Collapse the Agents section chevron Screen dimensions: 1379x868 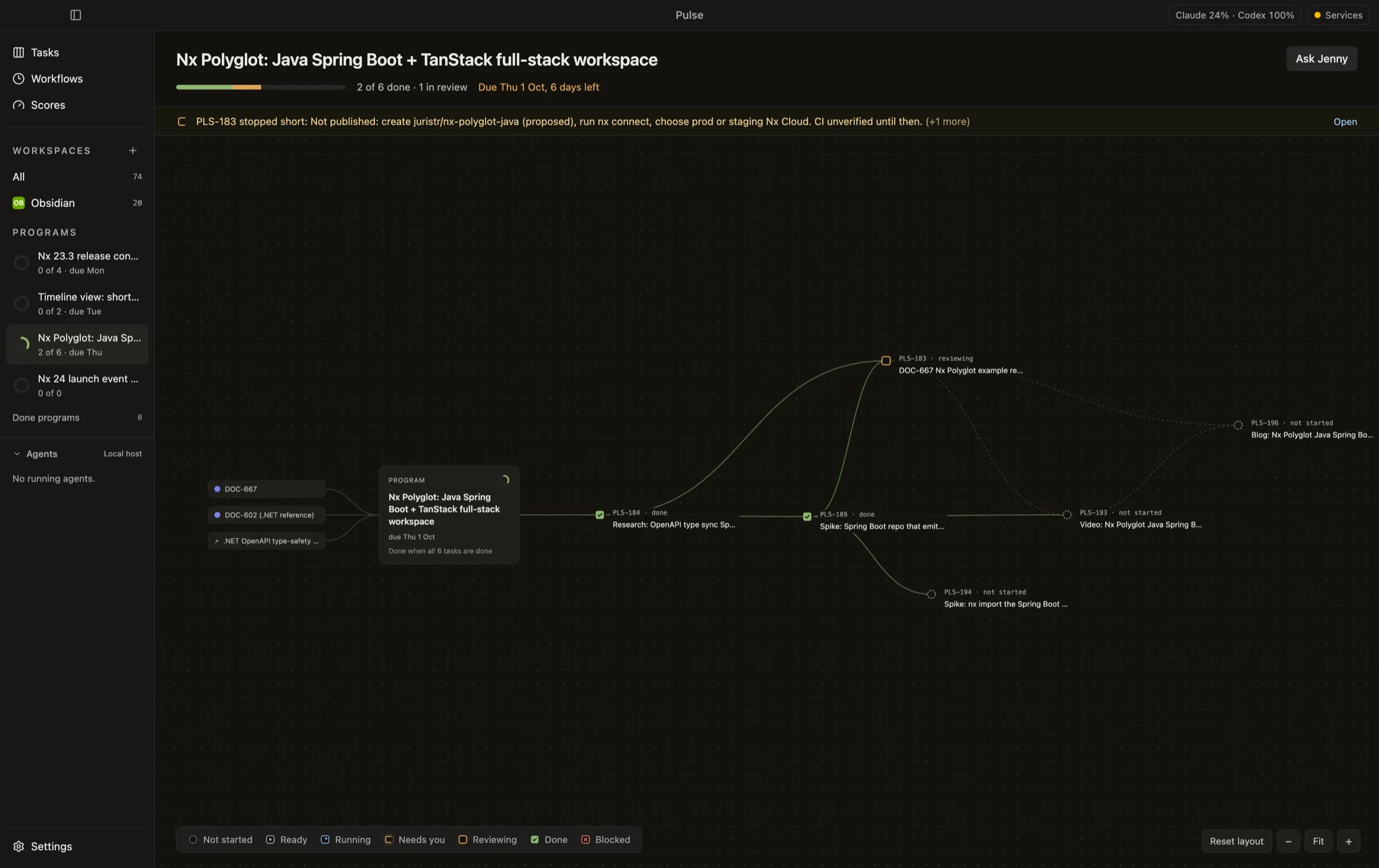pyautogui.click(x=17, y=454)
